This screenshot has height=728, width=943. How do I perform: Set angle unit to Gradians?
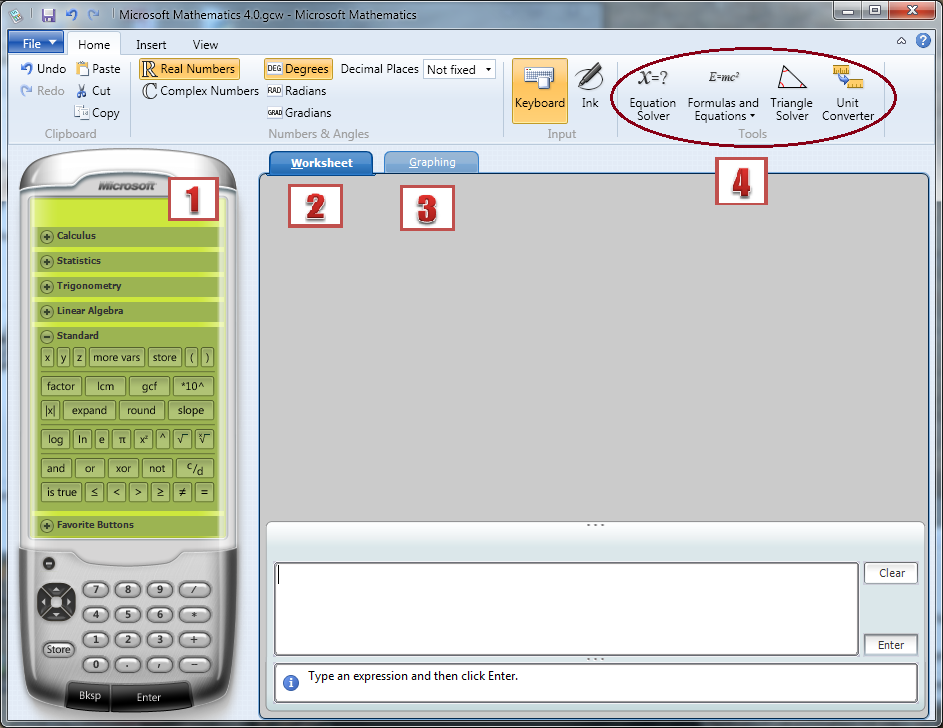click(299, 113)
